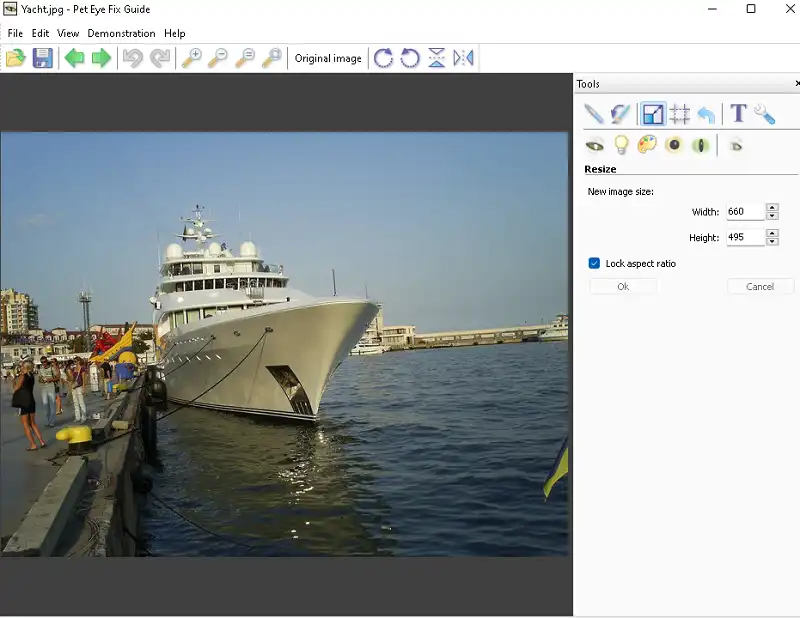The height and width of the screenshot is (618, 800).
Task: Uncheck Lock aspect ratio
Action: point(594,263)
